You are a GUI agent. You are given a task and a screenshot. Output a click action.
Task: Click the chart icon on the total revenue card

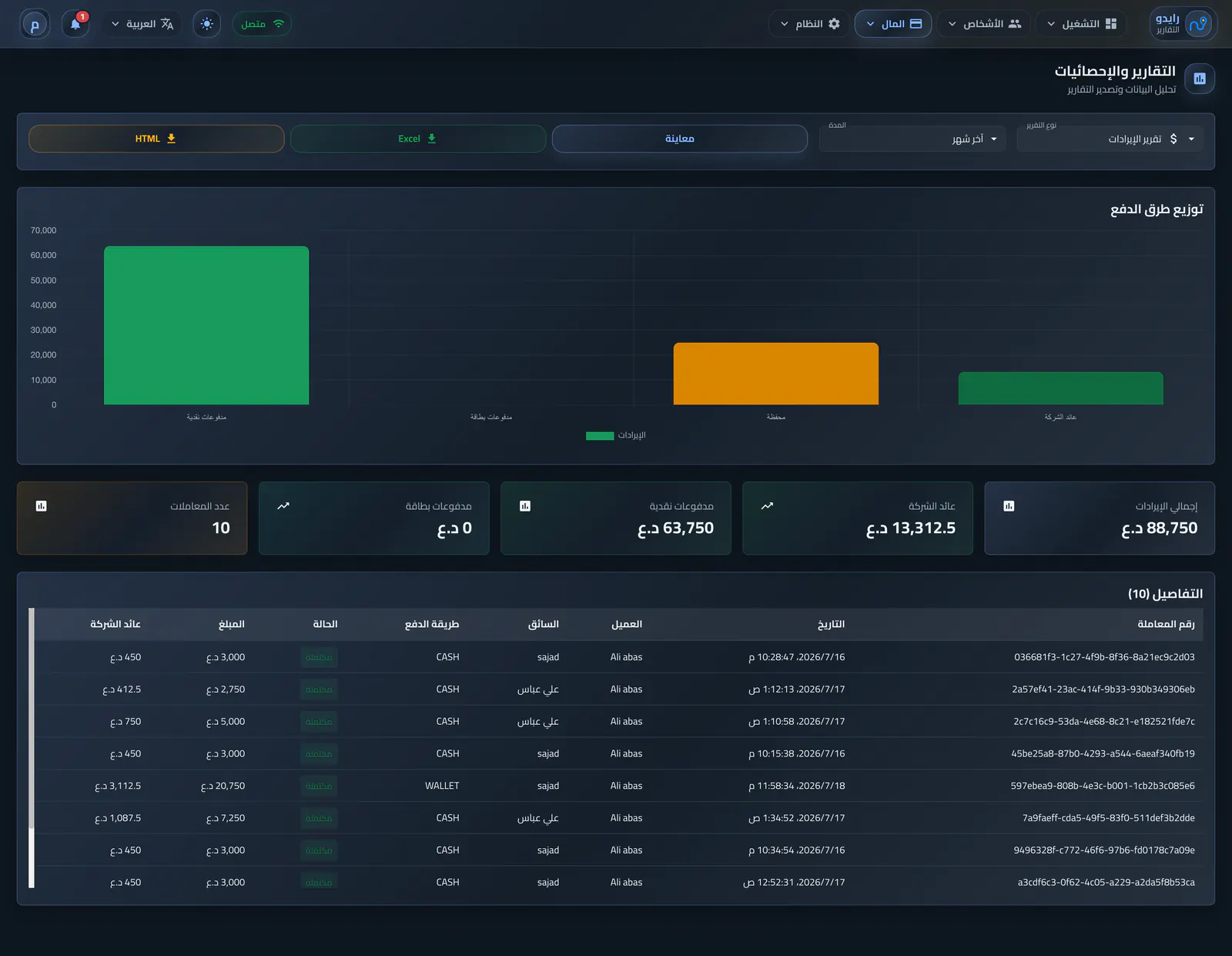[x=1009, y=506]
